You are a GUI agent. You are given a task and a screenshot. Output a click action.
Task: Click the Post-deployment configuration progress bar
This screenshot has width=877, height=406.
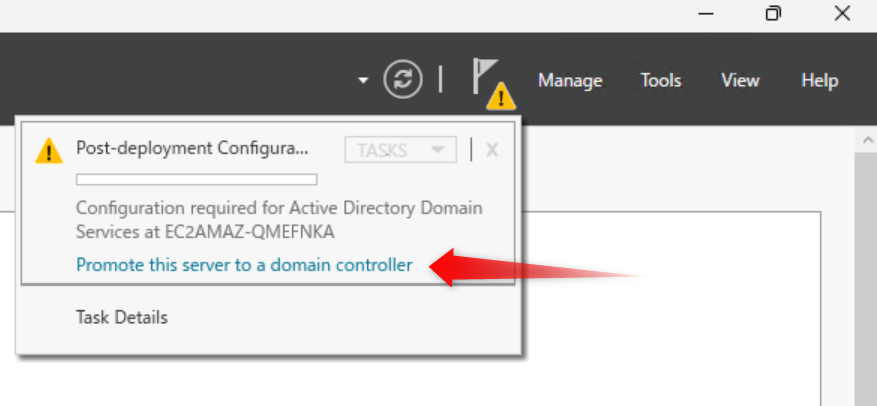(x=197, y=180)
